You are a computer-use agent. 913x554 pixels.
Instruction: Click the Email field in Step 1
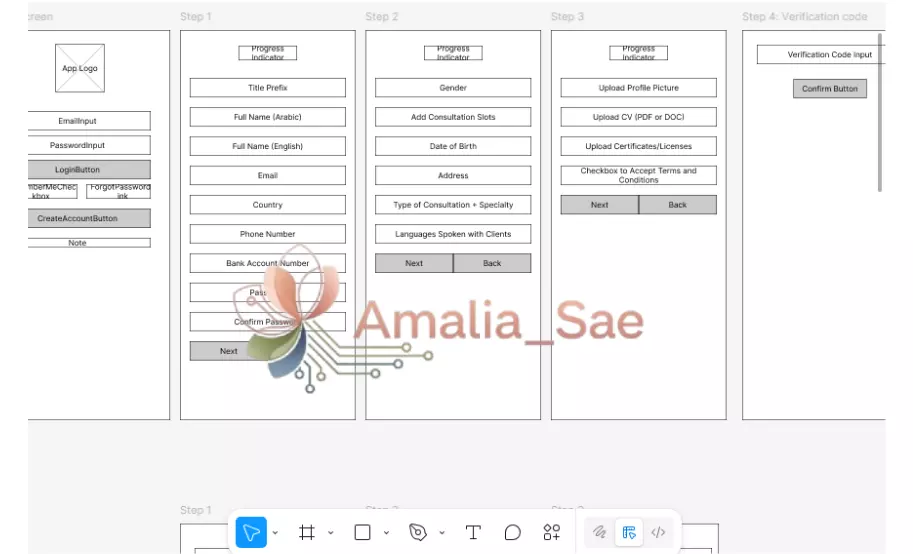[x=268, y=175]
